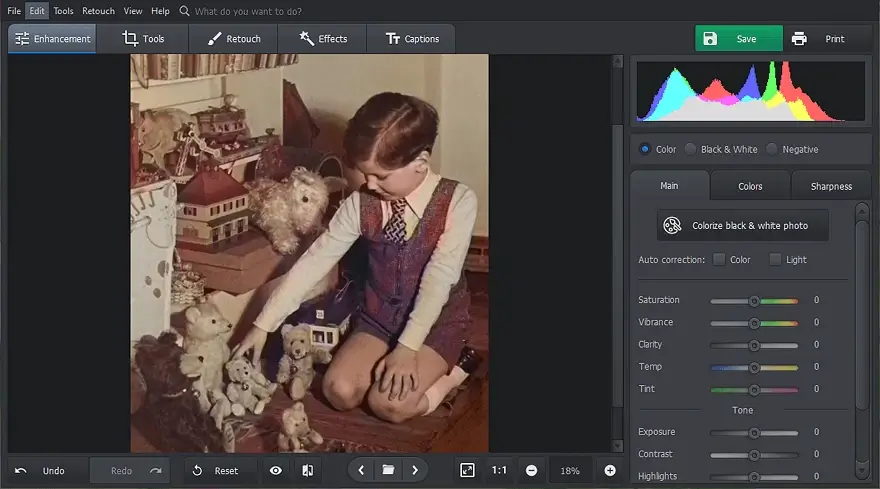The width and height of the screenshot is (880, 489).
Task: Click the canvas scroll up arrow
Action: tap(617, 61)
